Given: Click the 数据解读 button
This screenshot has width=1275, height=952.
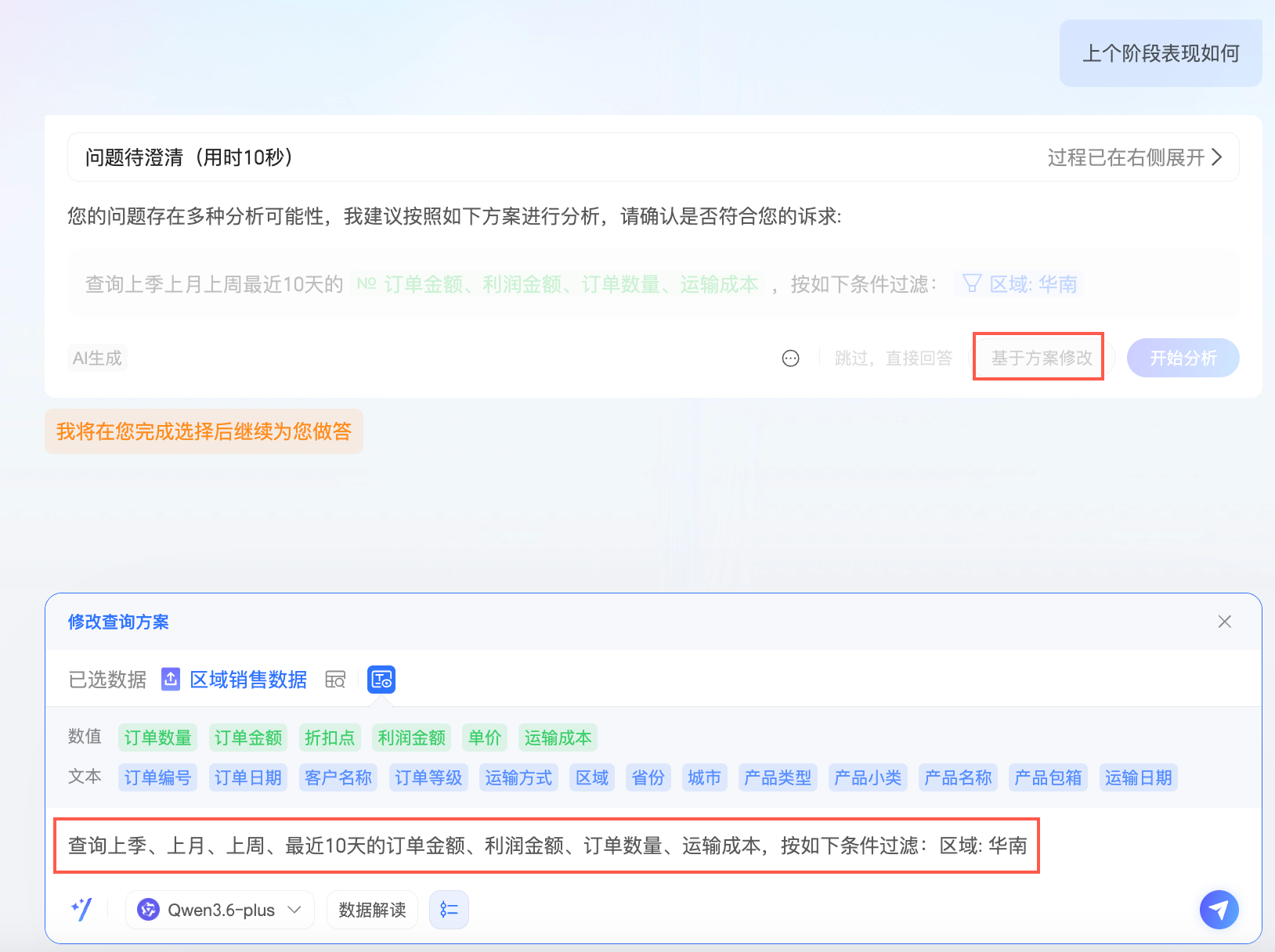Looking at the screenshot, I should 372,910.
